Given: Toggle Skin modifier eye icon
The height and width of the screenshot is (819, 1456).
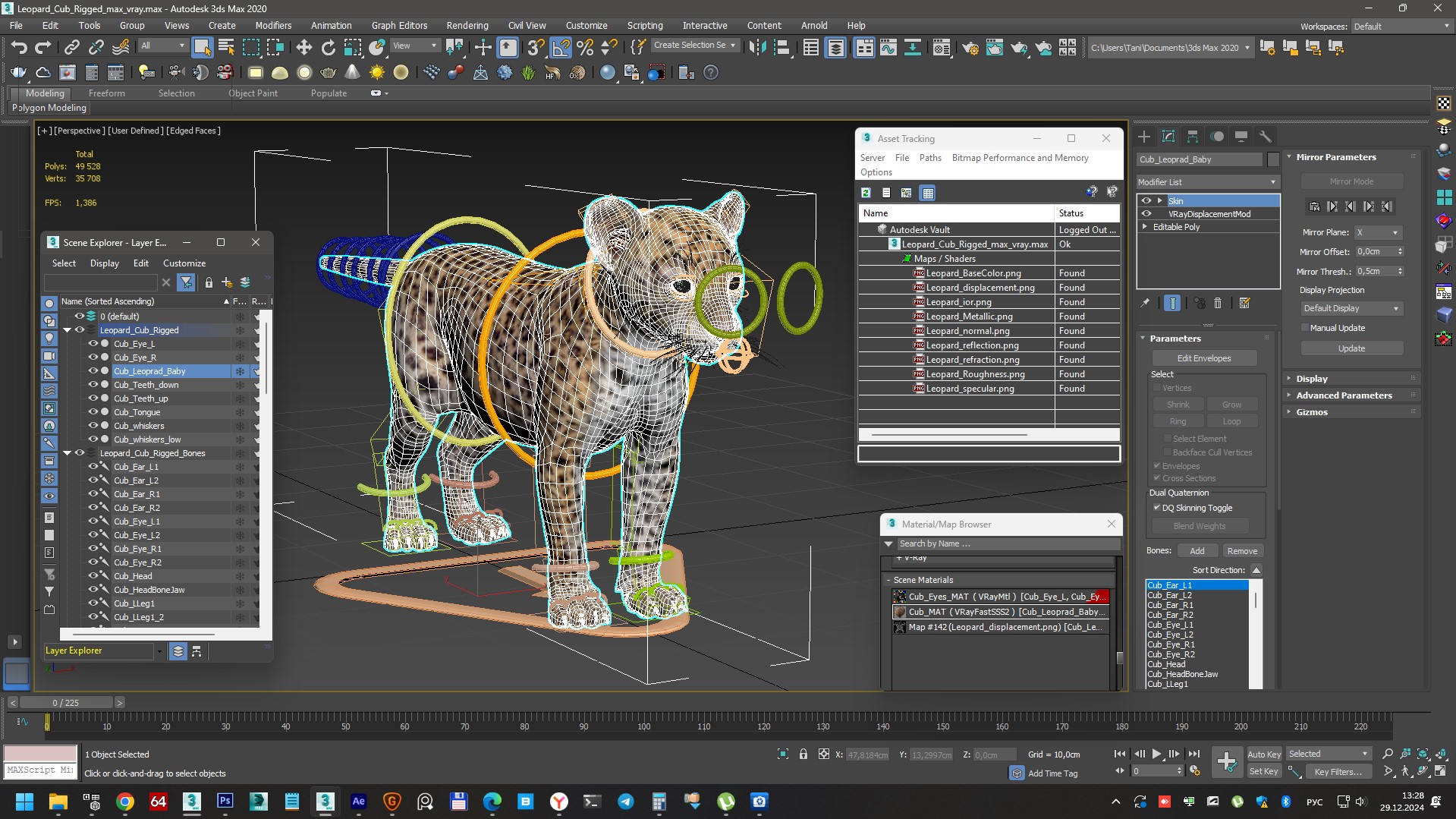Looking at the screenshot, I should (x=1146, y=201).
